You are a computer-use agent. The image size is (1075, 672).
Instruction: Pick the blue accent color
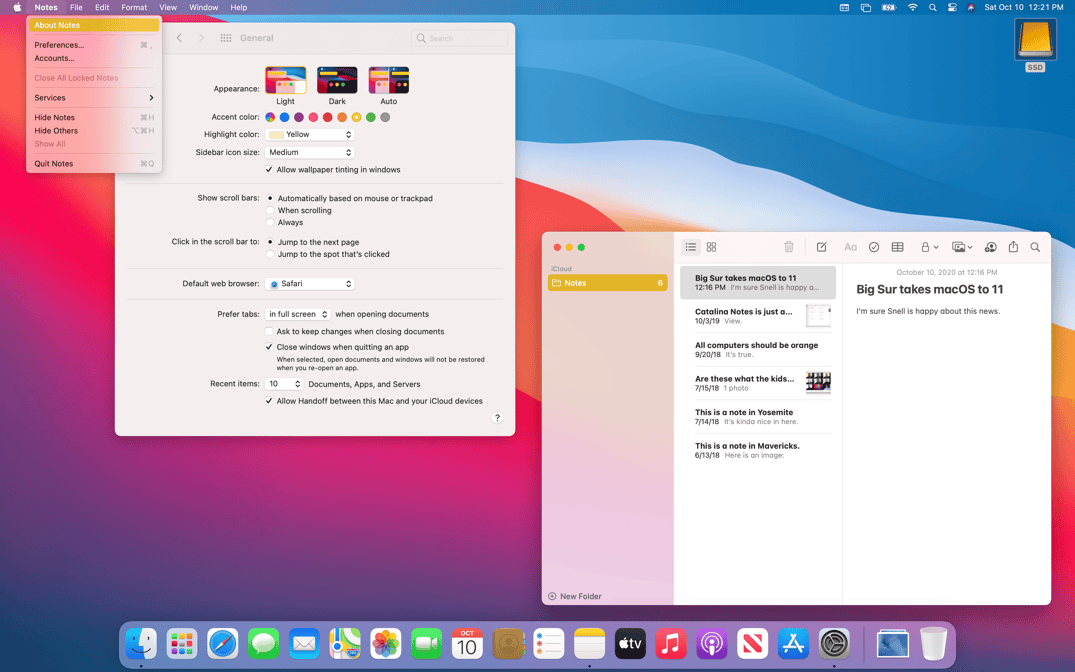[285, 117]
